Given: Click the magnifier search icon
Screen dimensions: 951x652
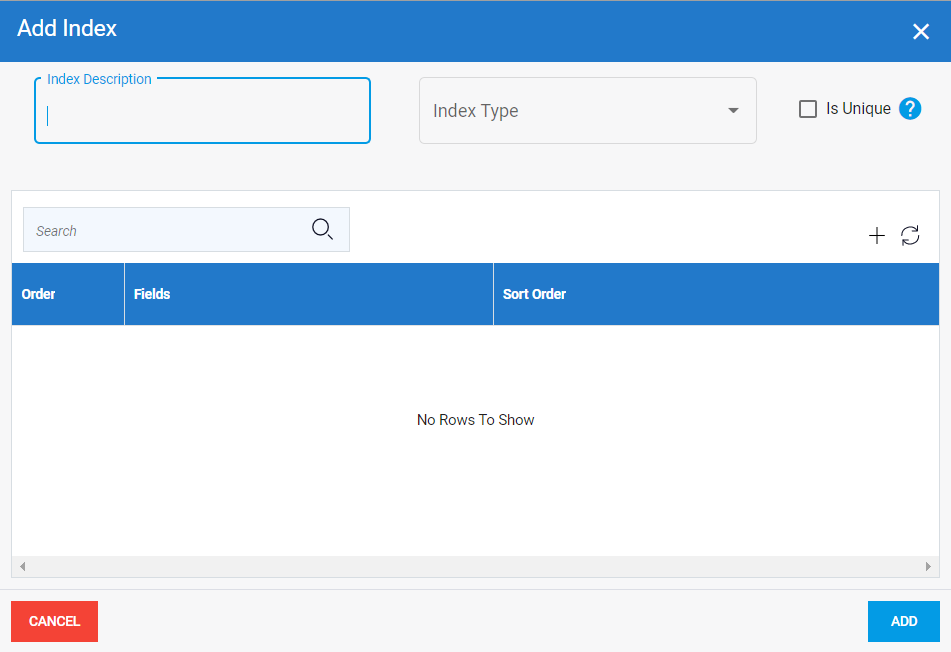Looking at the screenshot, I should (x=322, y=230).
